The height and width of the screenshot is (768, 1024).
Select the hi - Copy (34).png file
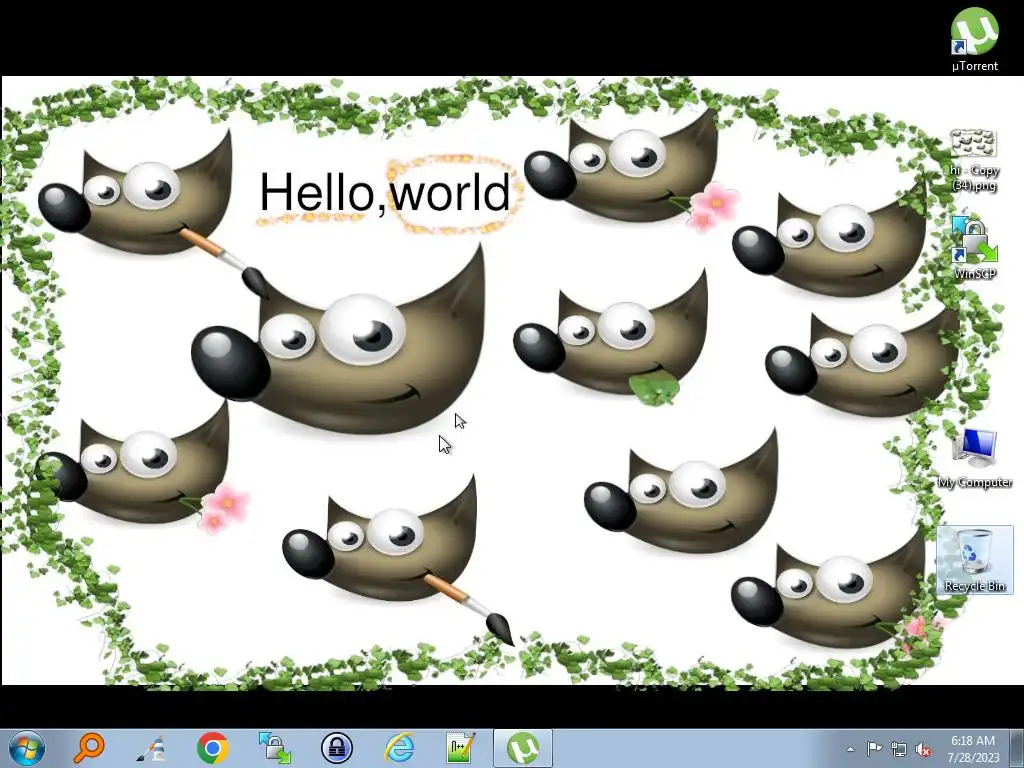point(974,160)
